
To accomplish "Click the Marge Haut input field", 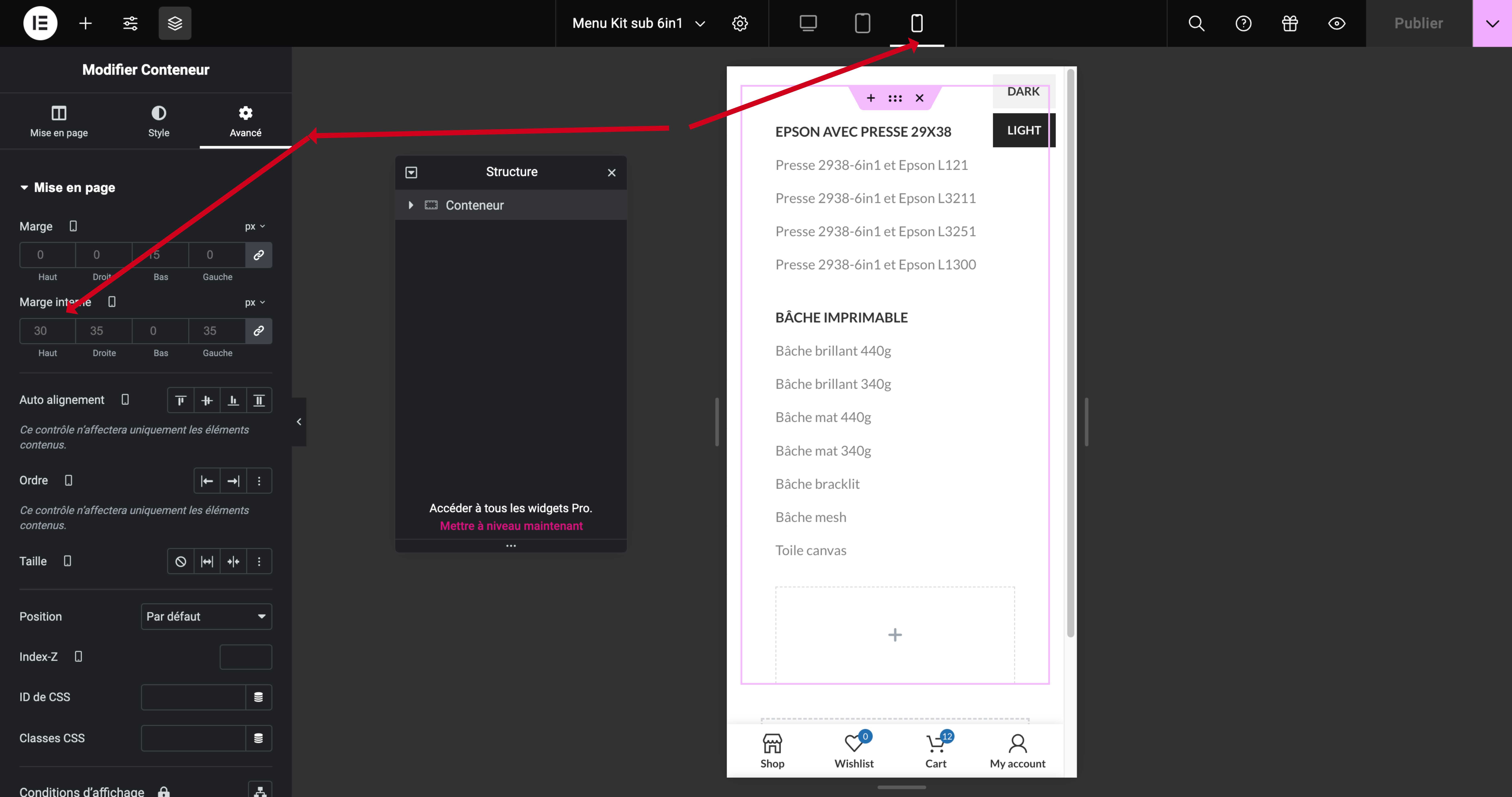I will coord(48,255).
